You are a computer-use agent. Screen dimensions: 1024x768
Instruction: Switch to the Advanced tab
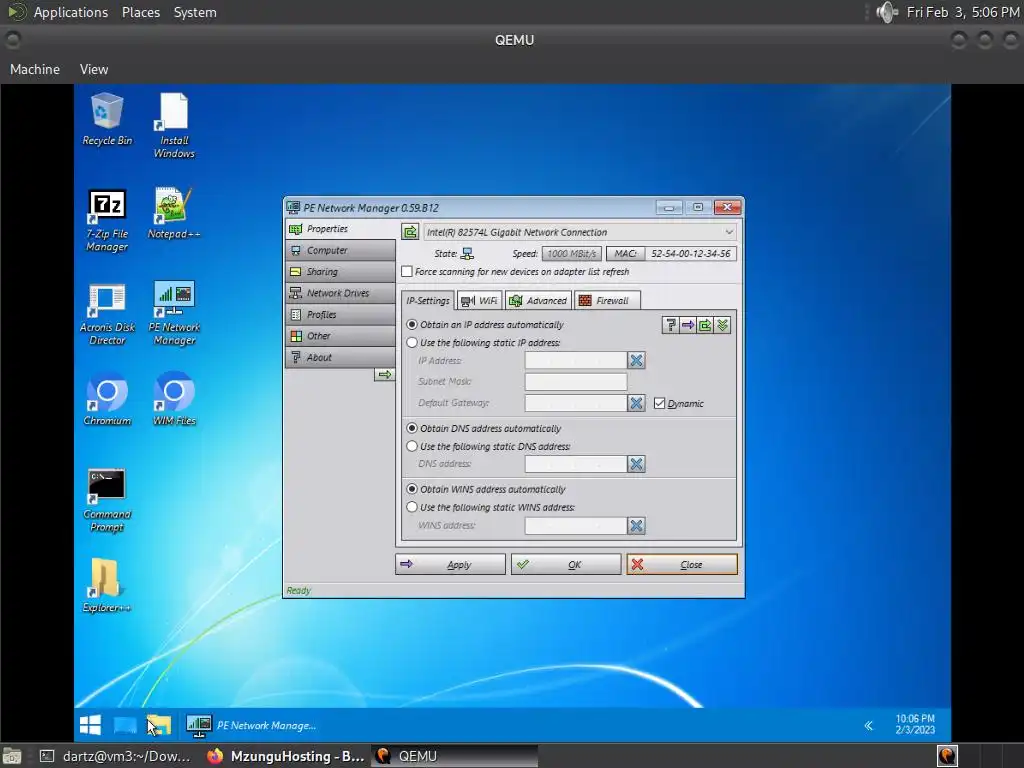(539, 300)
